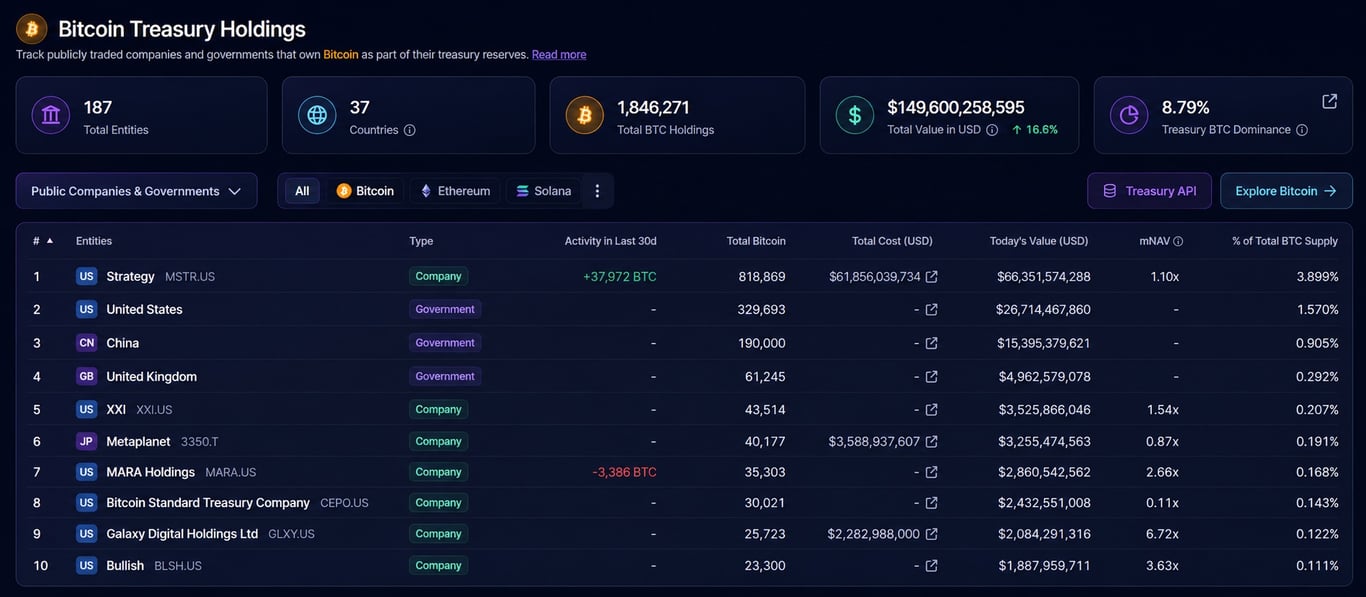The image size is (1366, 597).
Task: Open Bitcoin Standard Treasury Company external link icon
Action: point(931,503)
